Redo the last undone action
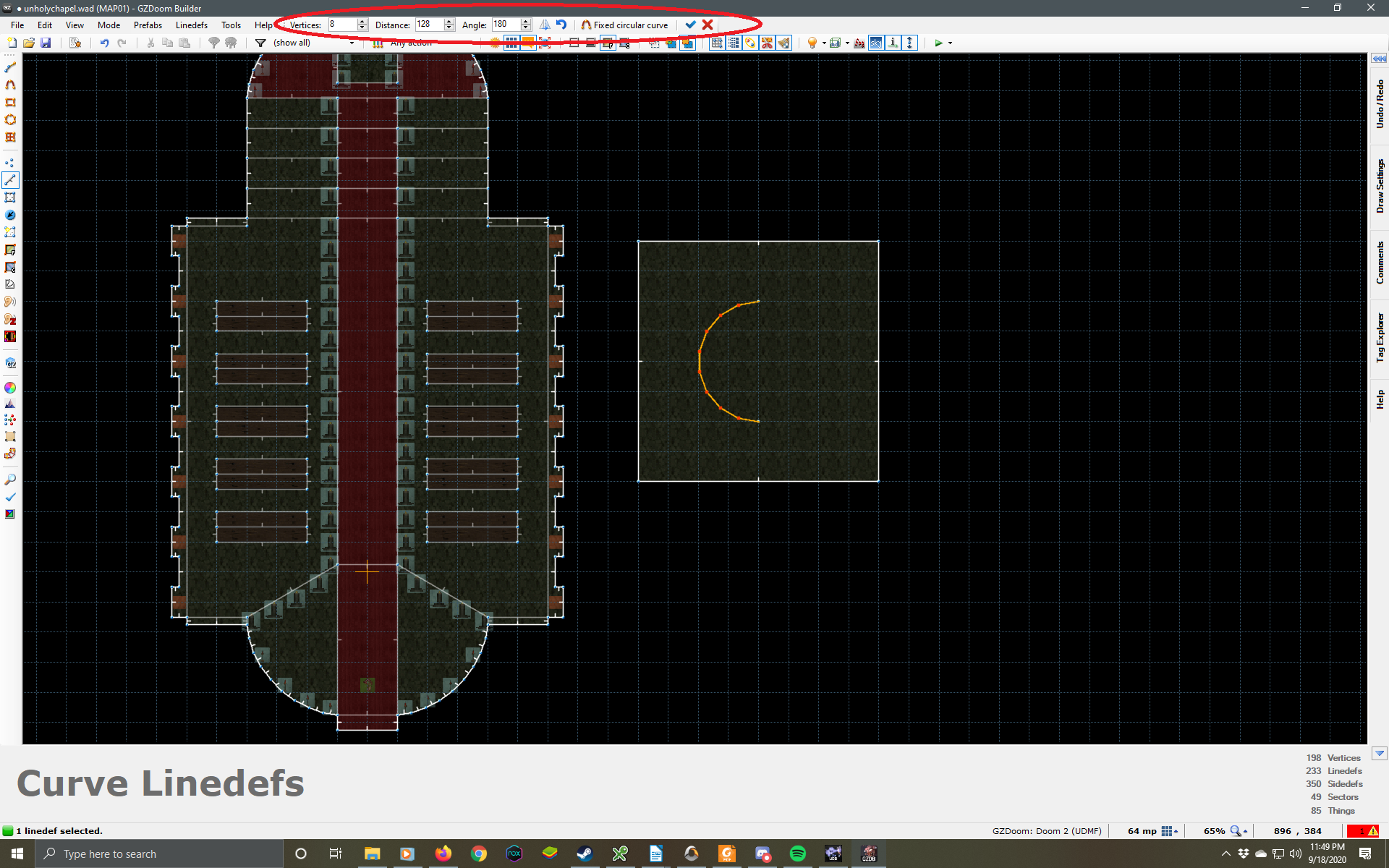The image size is (1389, 868). [x=122, y=43]
